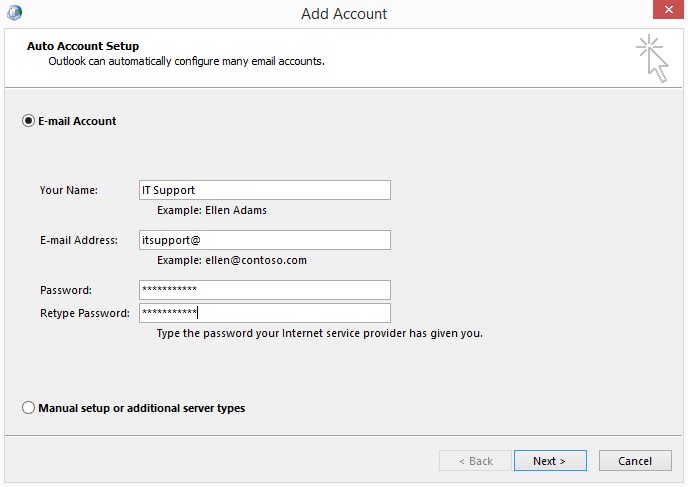This screenshot has width=688, height=487.
Task: Click into the E-mail Address input box
Action: (x=265, y=240)
